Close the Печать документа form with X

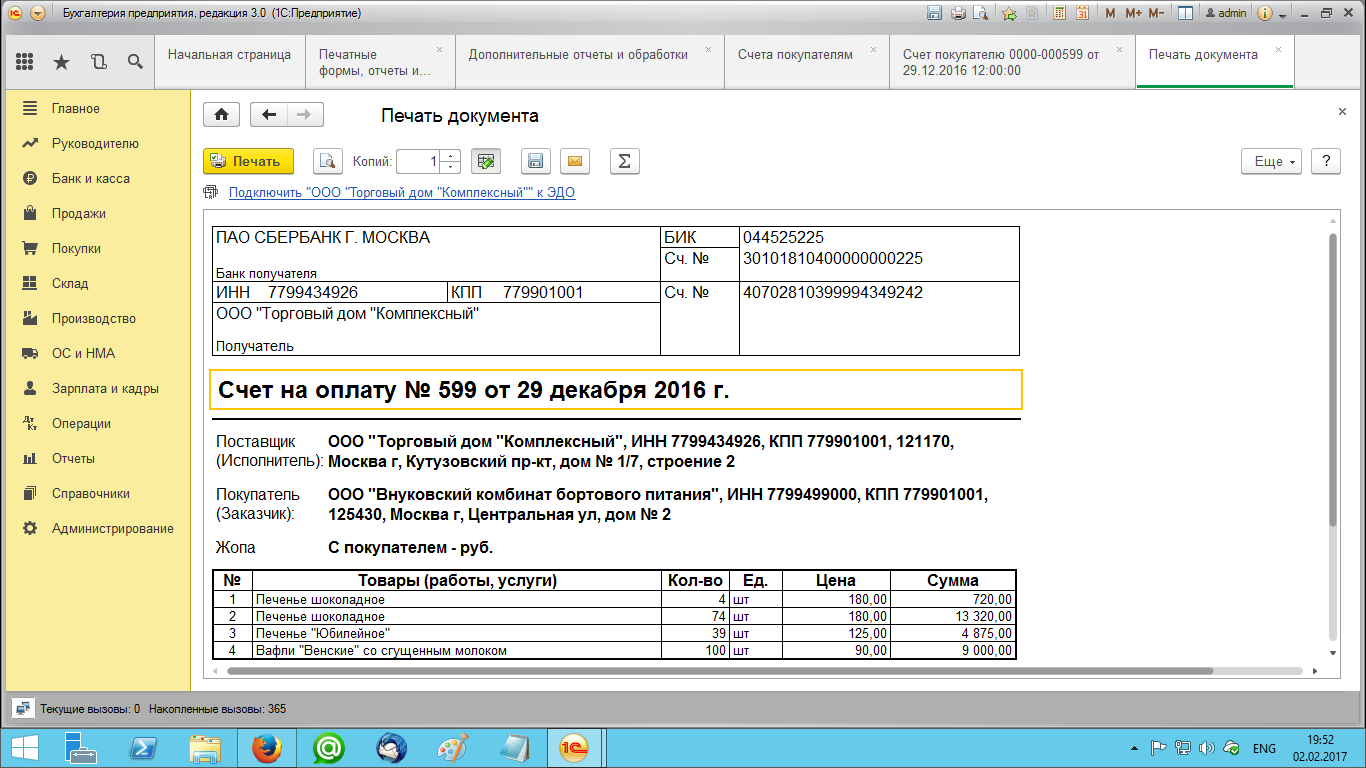tap(1343, 112)
